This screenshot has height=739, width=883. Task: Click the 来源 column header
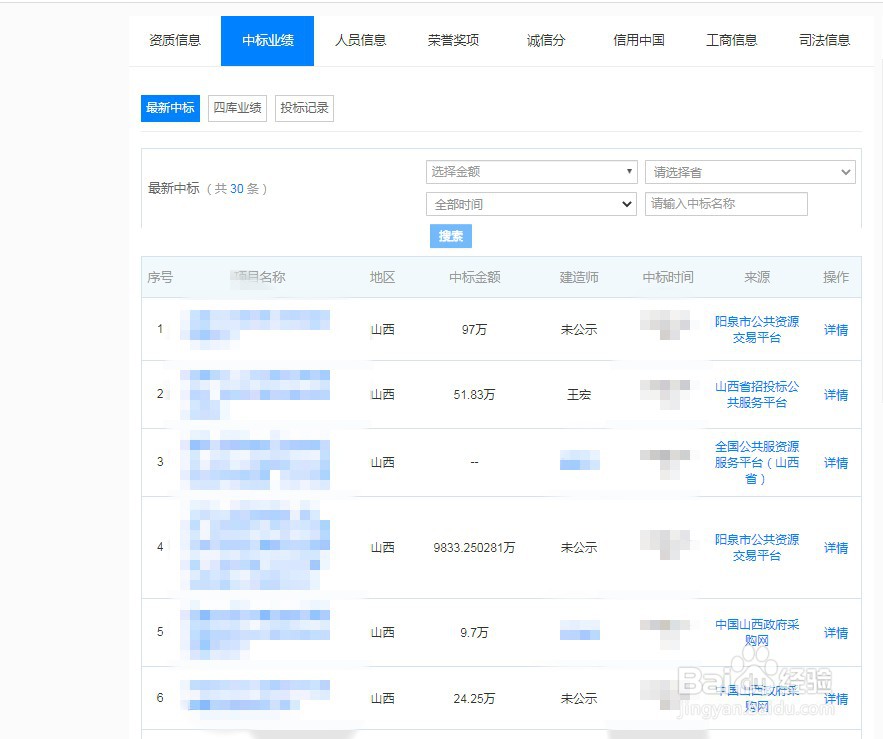click(757, 277)
